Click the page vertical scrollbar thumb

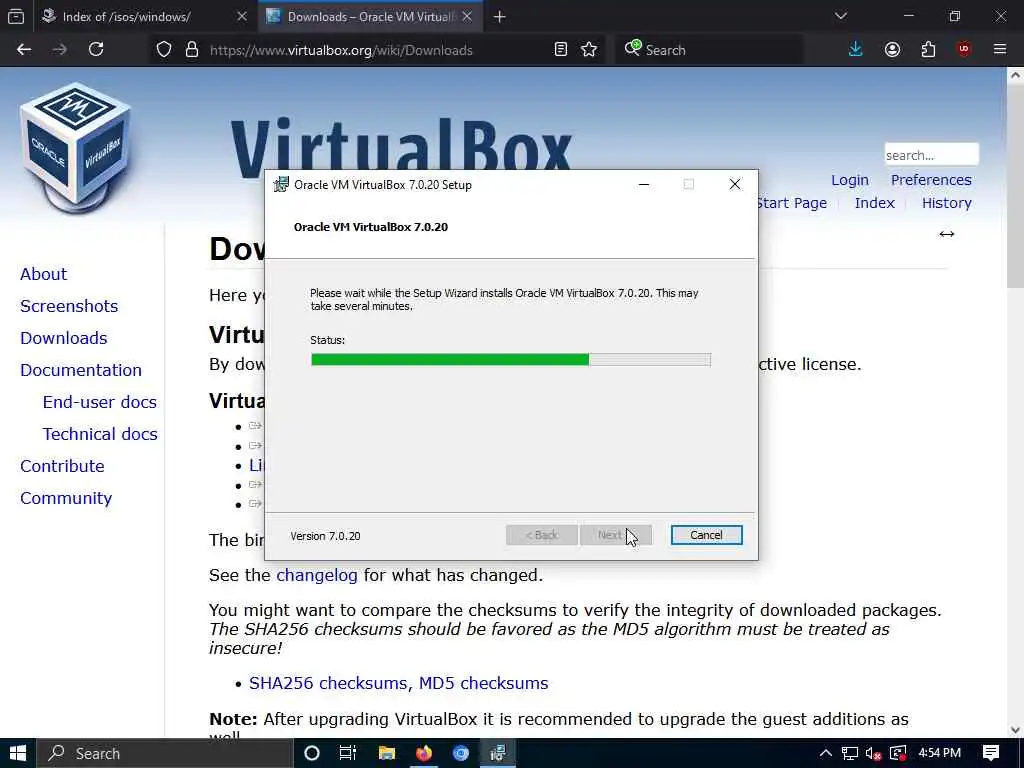(x=1015, y=186)
